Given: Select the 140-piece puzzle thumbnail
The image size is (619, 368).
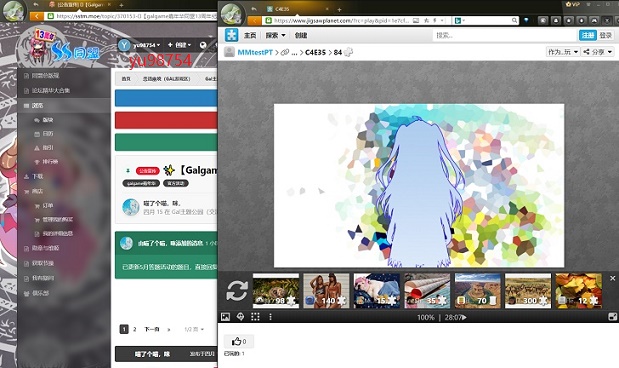Looking at the screenshot, I should (326, 291).
